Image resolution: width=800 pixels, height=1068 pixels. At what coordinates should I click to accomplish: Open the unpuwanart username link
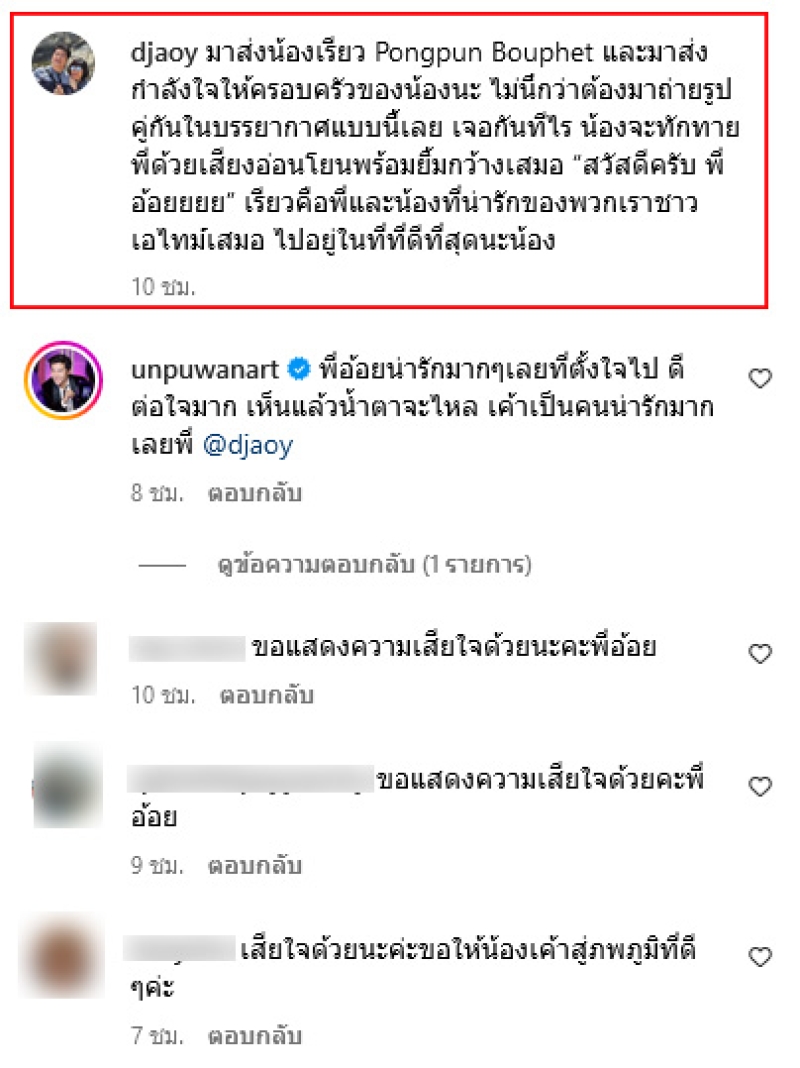[x=204, y=370]
